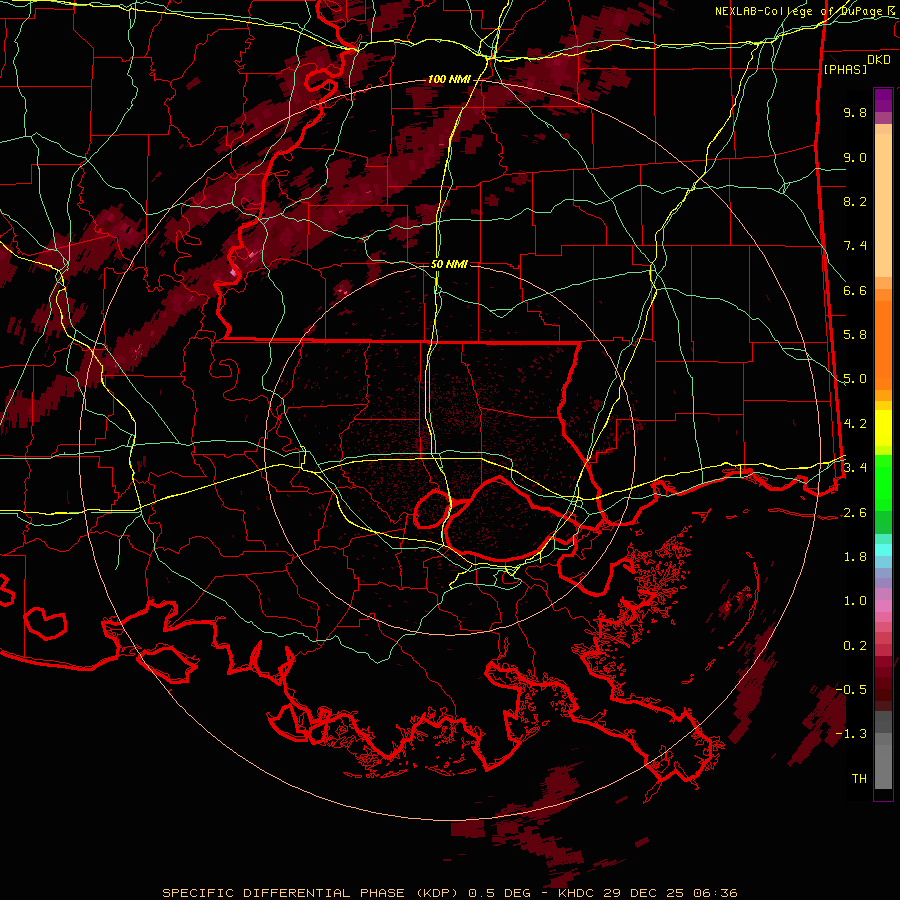This screenshot has width=900, height=900.
Task: Click the "1.0" value on the color scale
Action: (855, 601)
